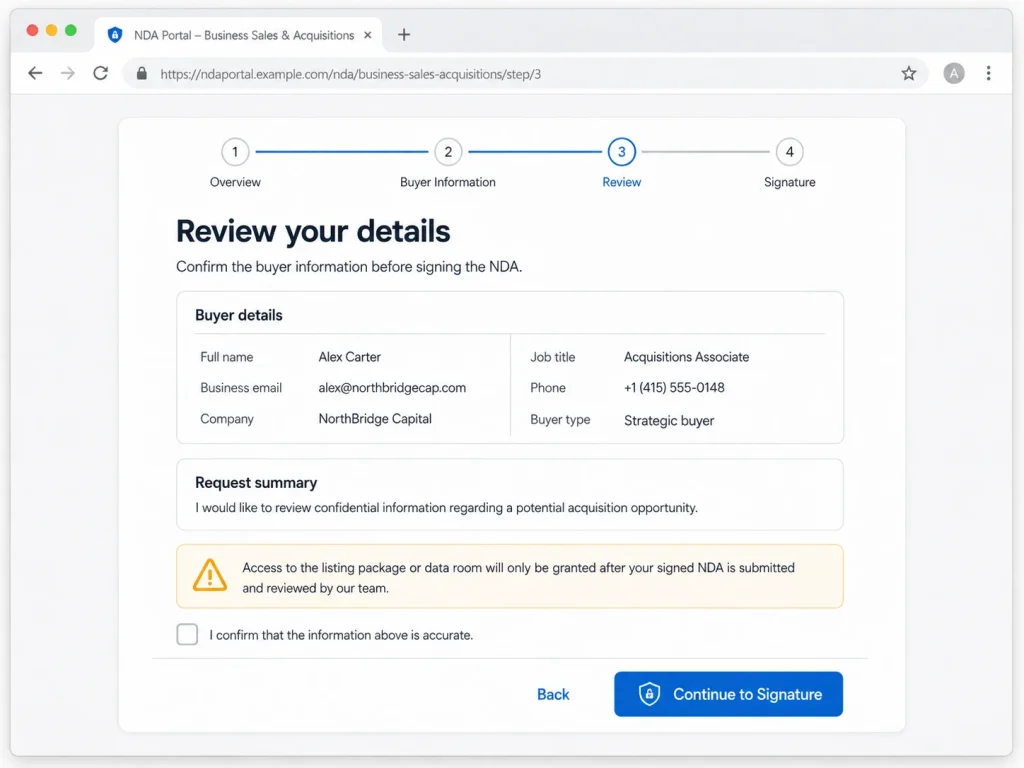The width and height of the screenshot is (1024, 768).
Task: Open the browser three-dot menu
Action: tap(988, 73)
